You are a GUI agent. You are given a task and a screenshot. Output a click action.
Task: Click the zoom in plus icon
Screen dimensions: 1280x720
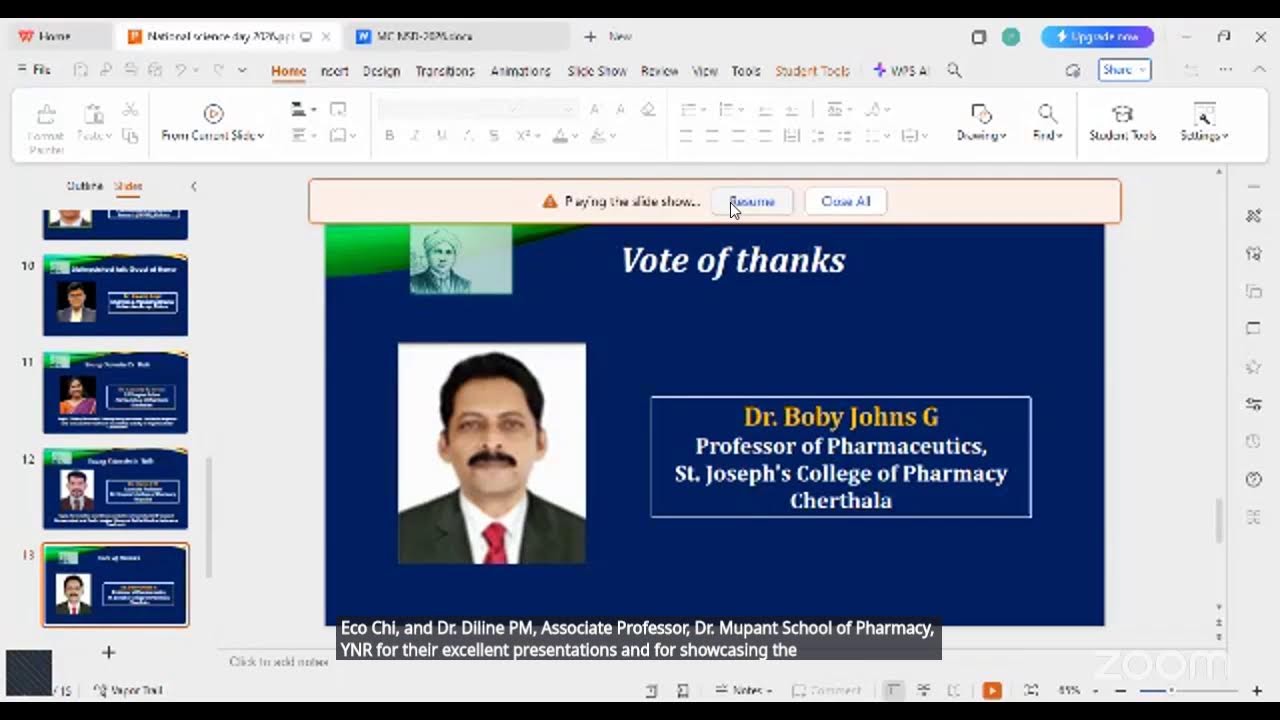1256,690
